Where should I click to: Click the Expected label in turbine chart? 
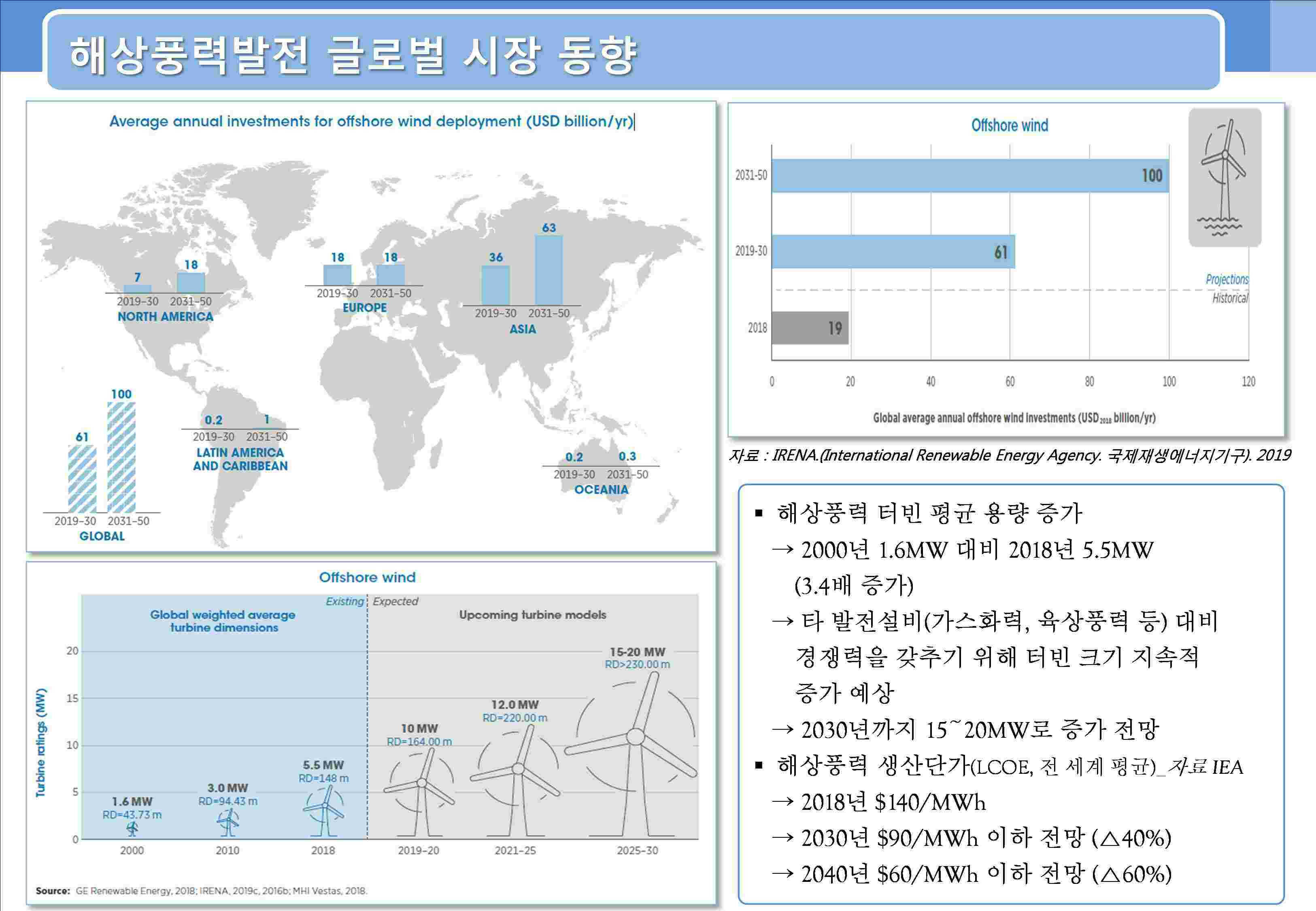tap(395, 601)
